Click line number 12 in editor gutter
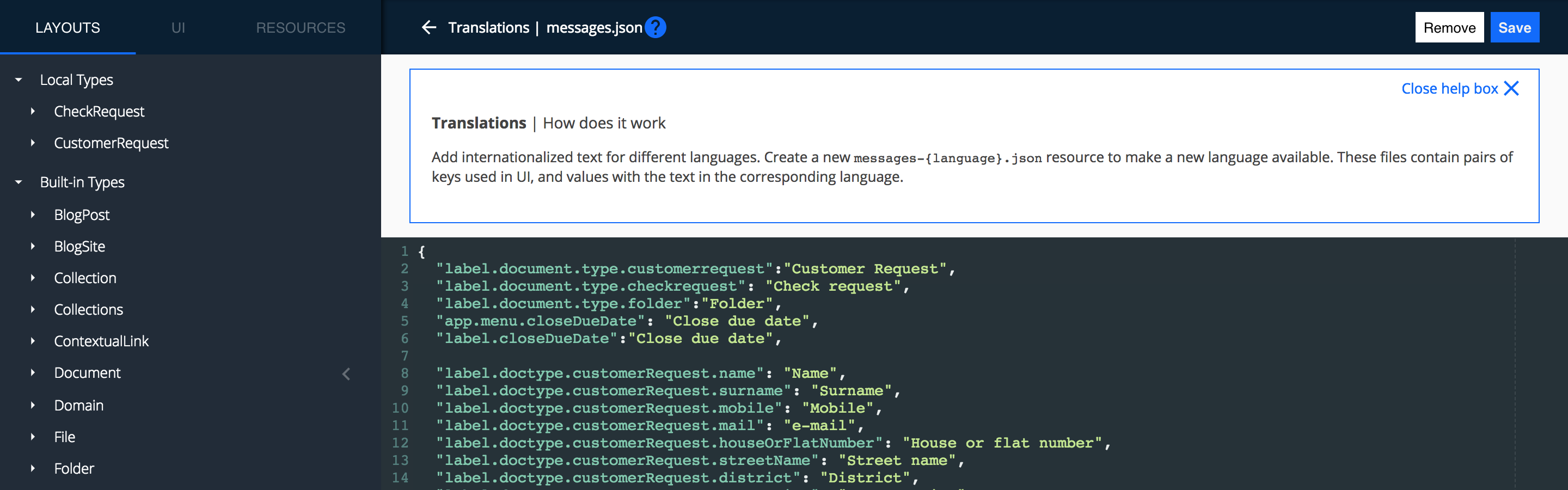1568x490 pixels. point(400,443)
